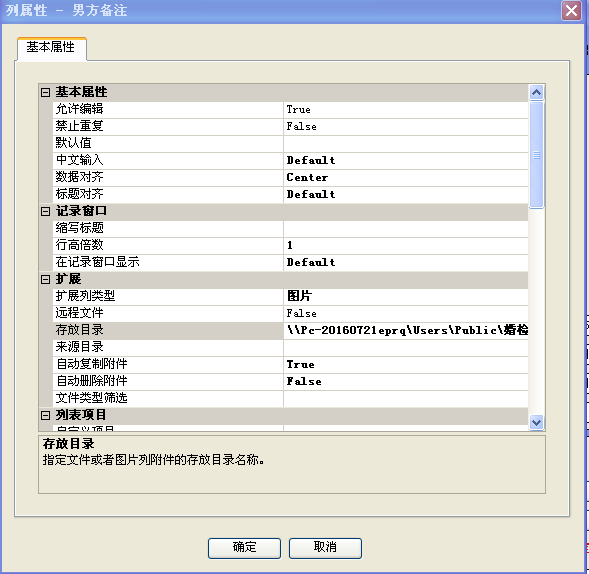The height and width of the screenshot is (574, 589).
Task: Confirm with the 确定 button
Action: [x=244, y=548]
